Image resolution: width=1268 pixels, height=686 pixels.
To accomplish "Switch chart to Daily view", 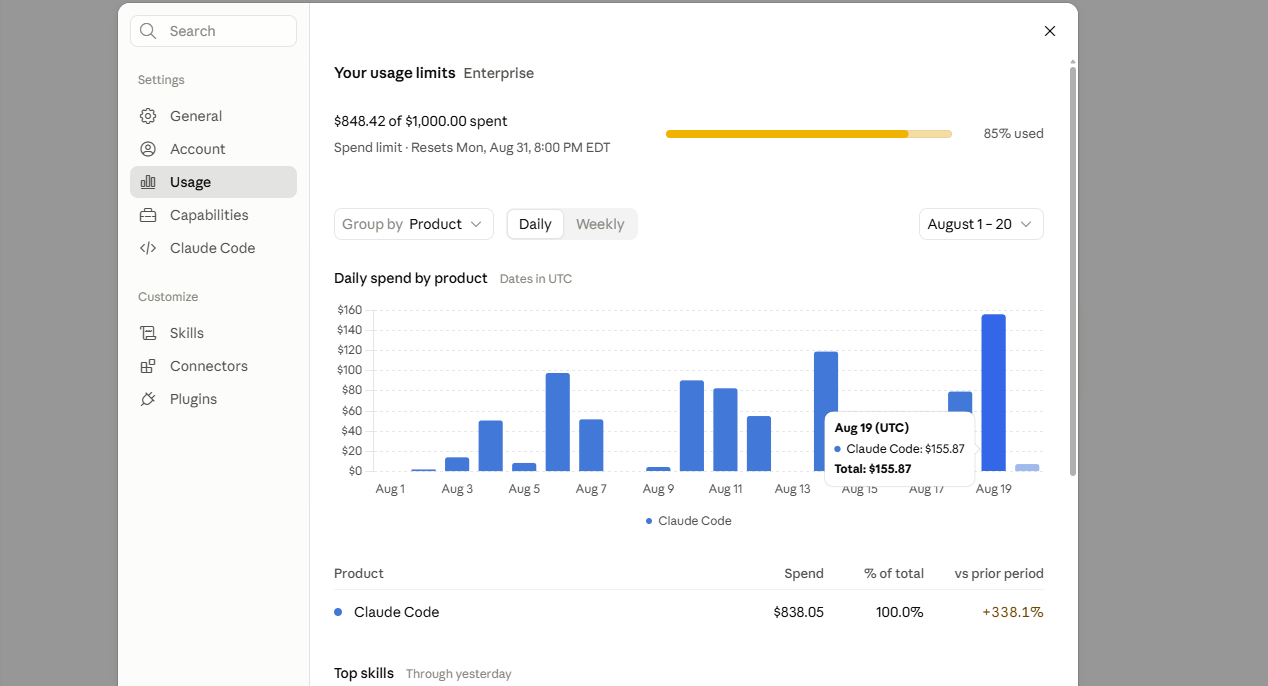I will pyautogui.click(x=535, y=224).
